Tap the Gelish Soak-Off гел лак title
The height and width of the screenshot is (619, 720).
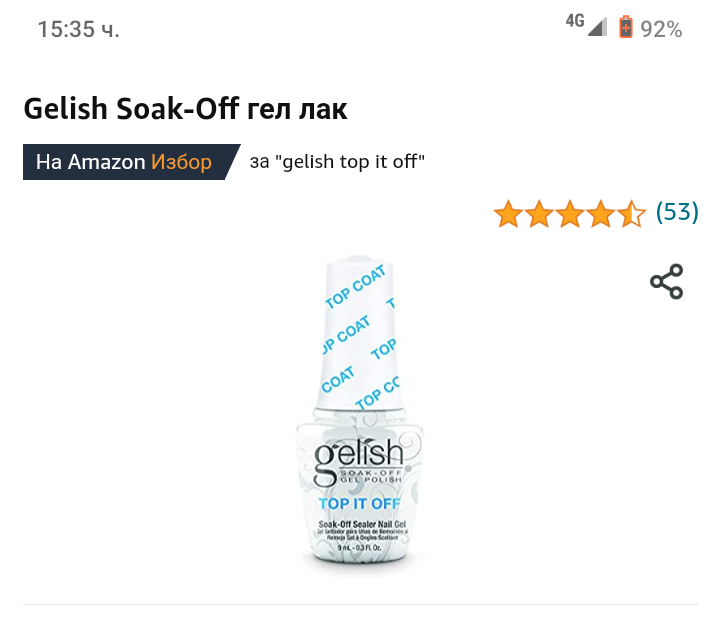click(x=185, y=108)
